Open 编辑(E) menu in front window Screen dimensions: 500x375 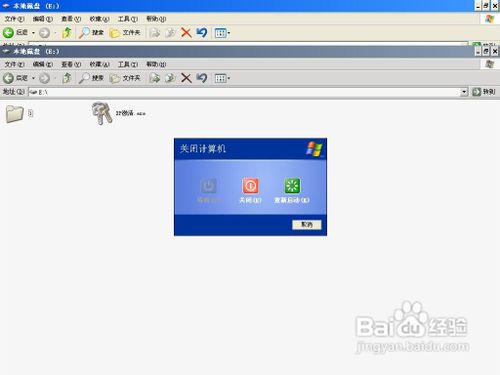(43, 64)
